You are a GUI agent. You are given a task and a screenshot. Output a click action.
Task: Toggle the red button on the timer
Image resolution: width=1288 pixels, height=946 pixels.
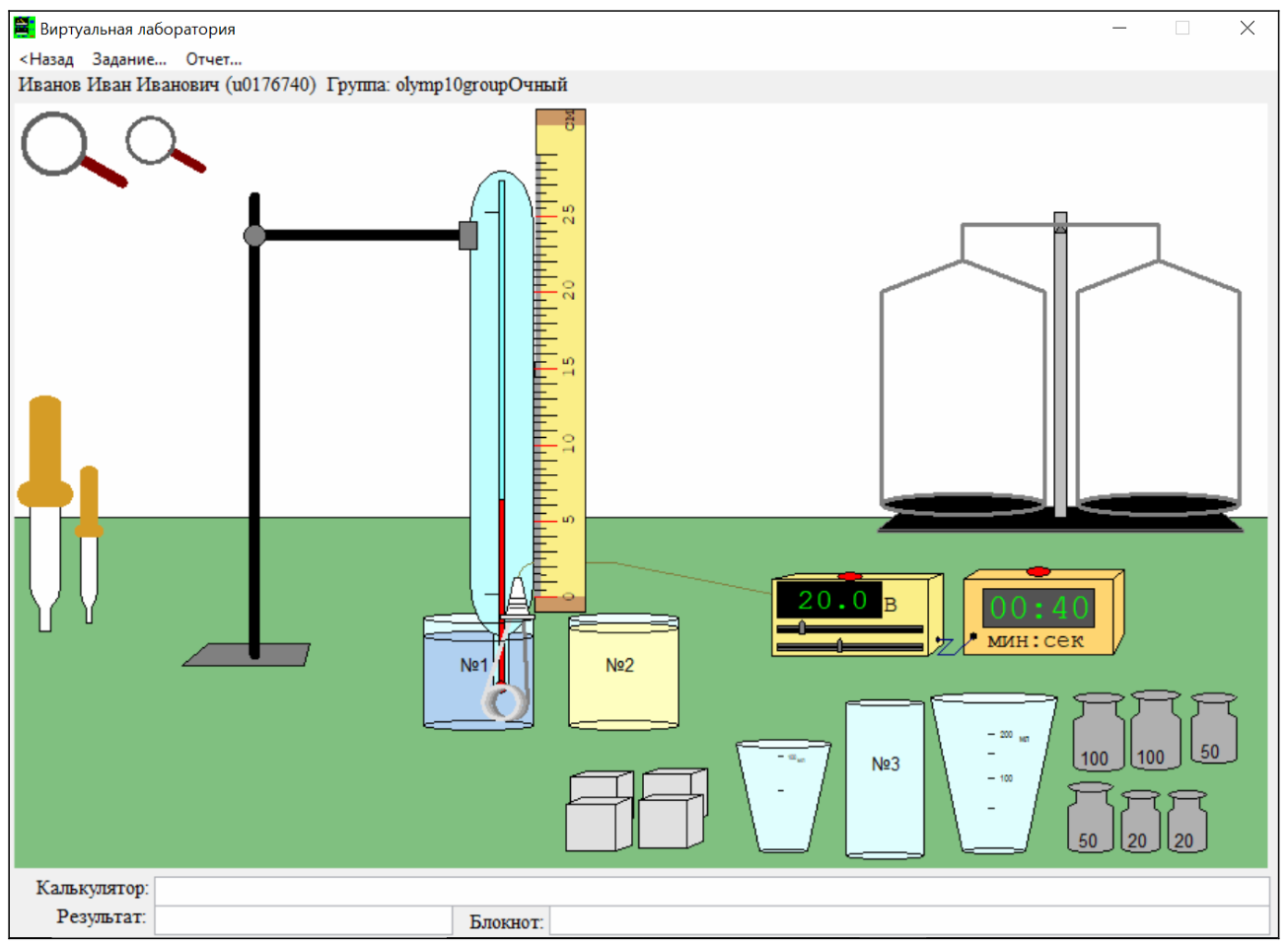pyautogui.click(x=1038, y=572)
